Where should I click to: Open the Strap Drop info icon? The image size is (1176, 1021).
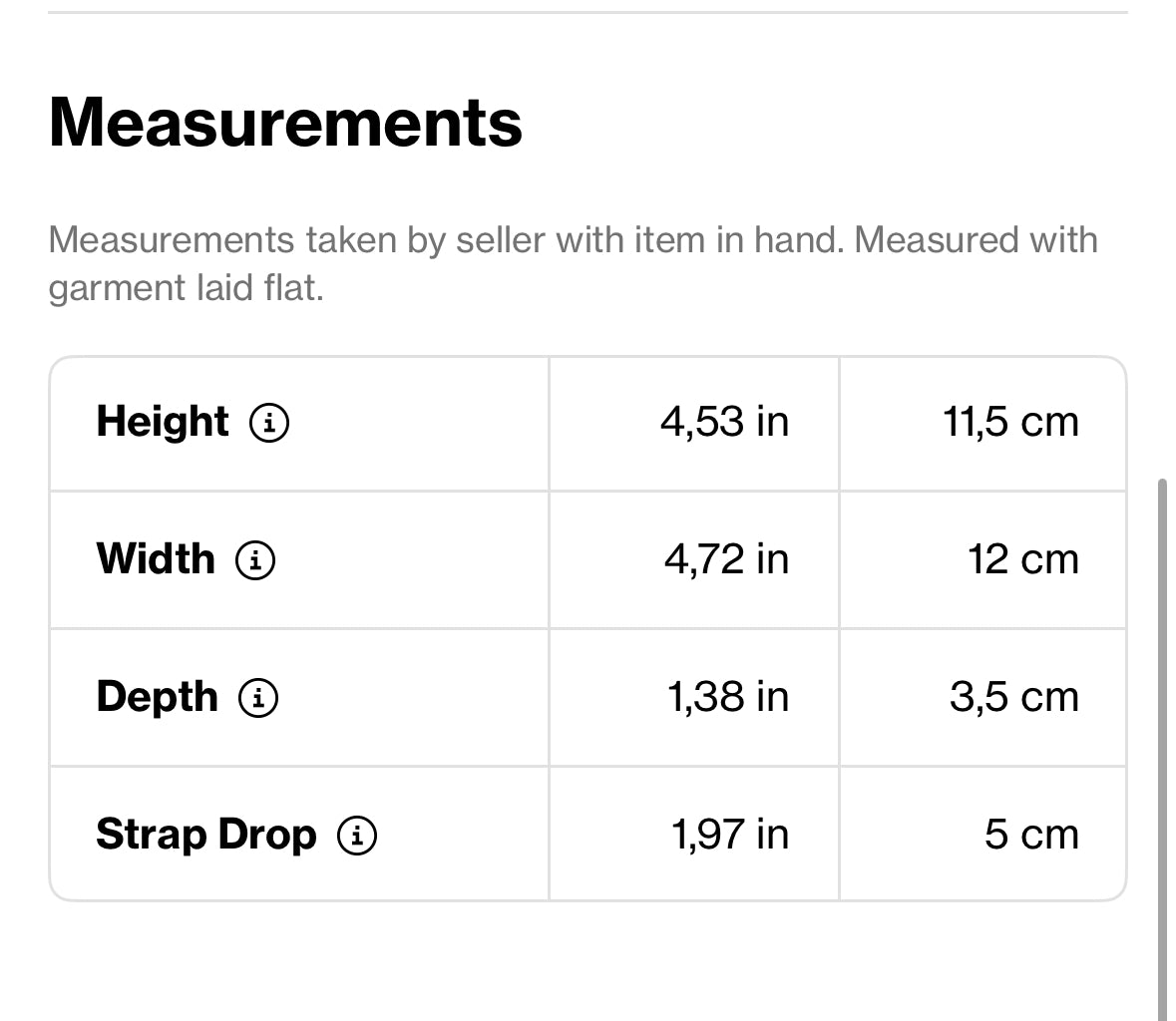pos(357,835)
